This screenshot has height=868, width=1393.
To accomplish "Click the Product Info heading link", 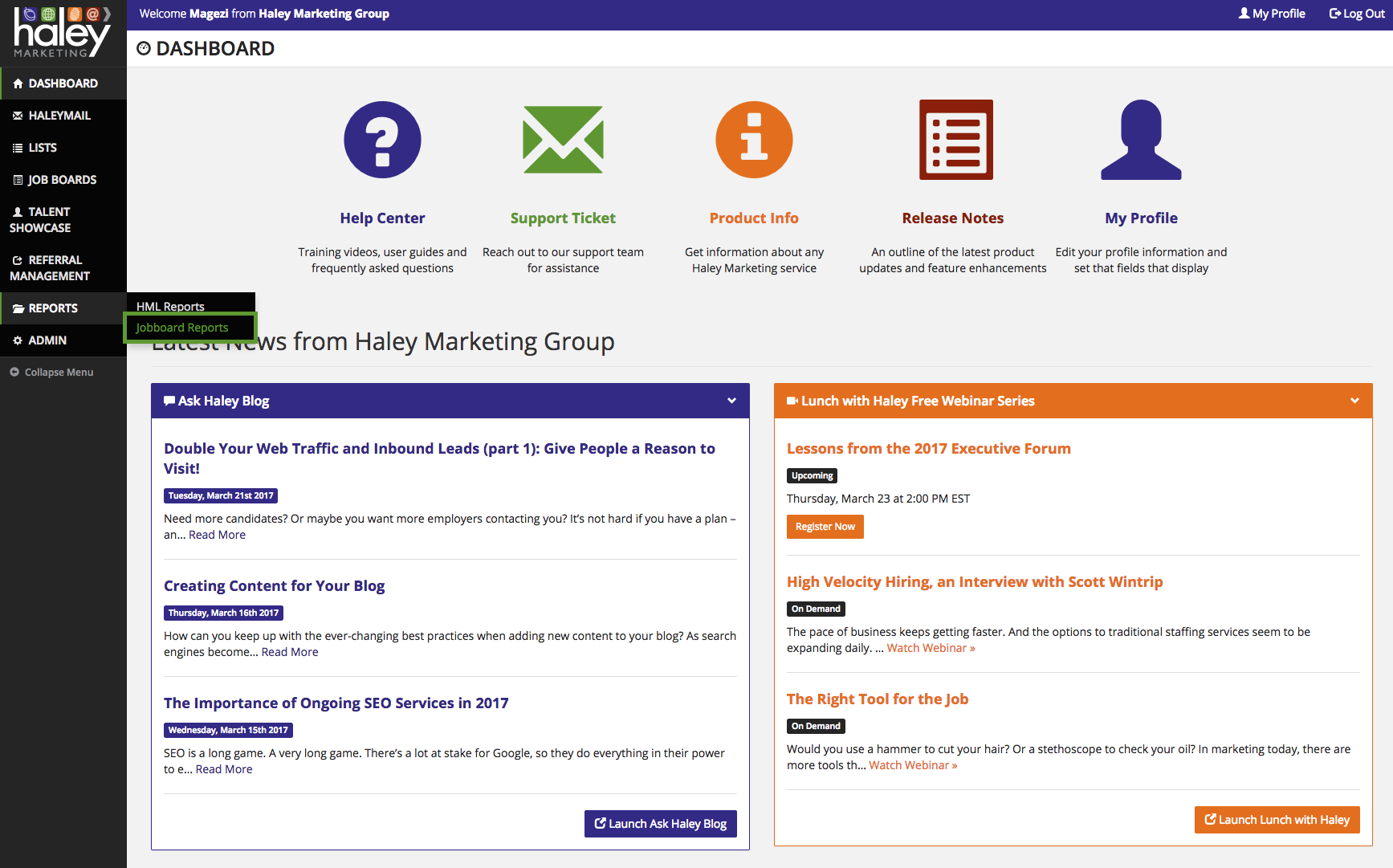I will 754,218.
